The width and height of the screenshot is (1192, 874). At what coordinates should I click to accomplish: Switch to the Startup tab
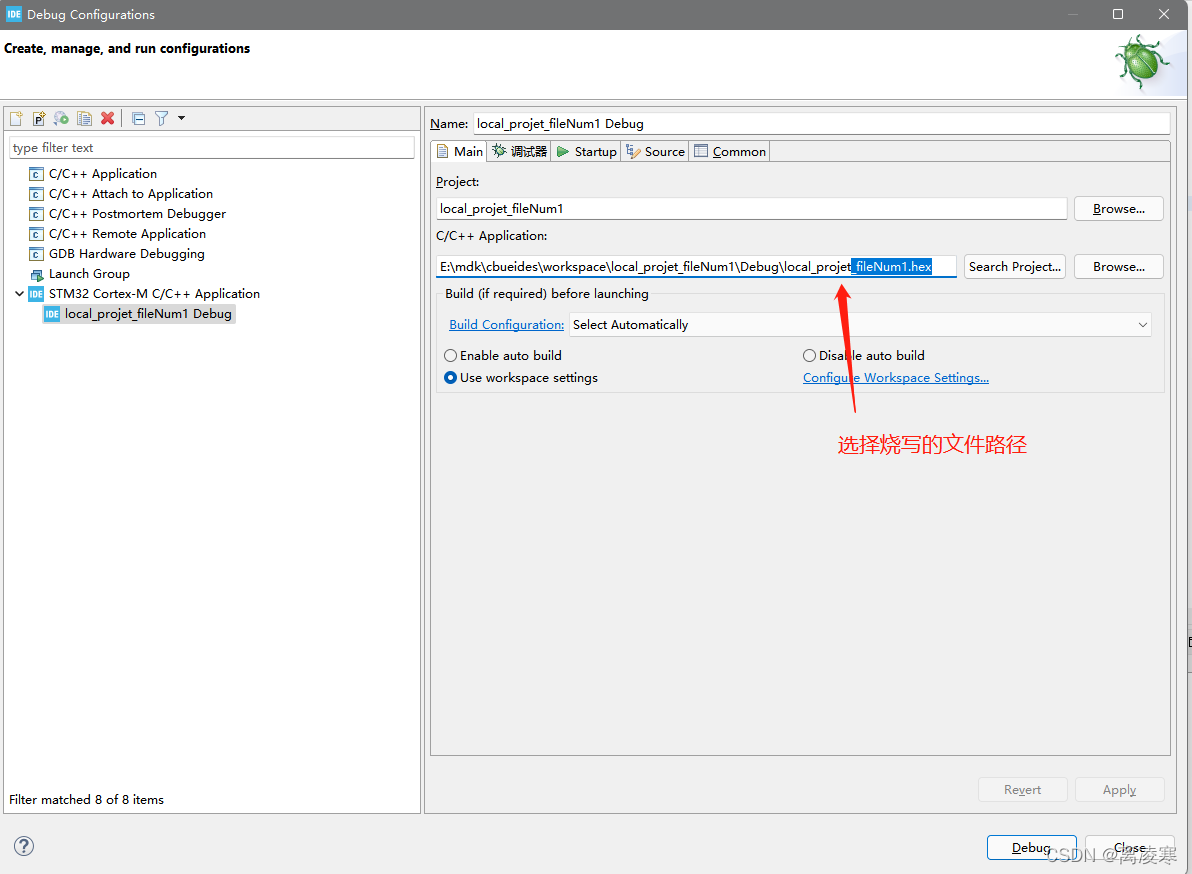point(586,151)
